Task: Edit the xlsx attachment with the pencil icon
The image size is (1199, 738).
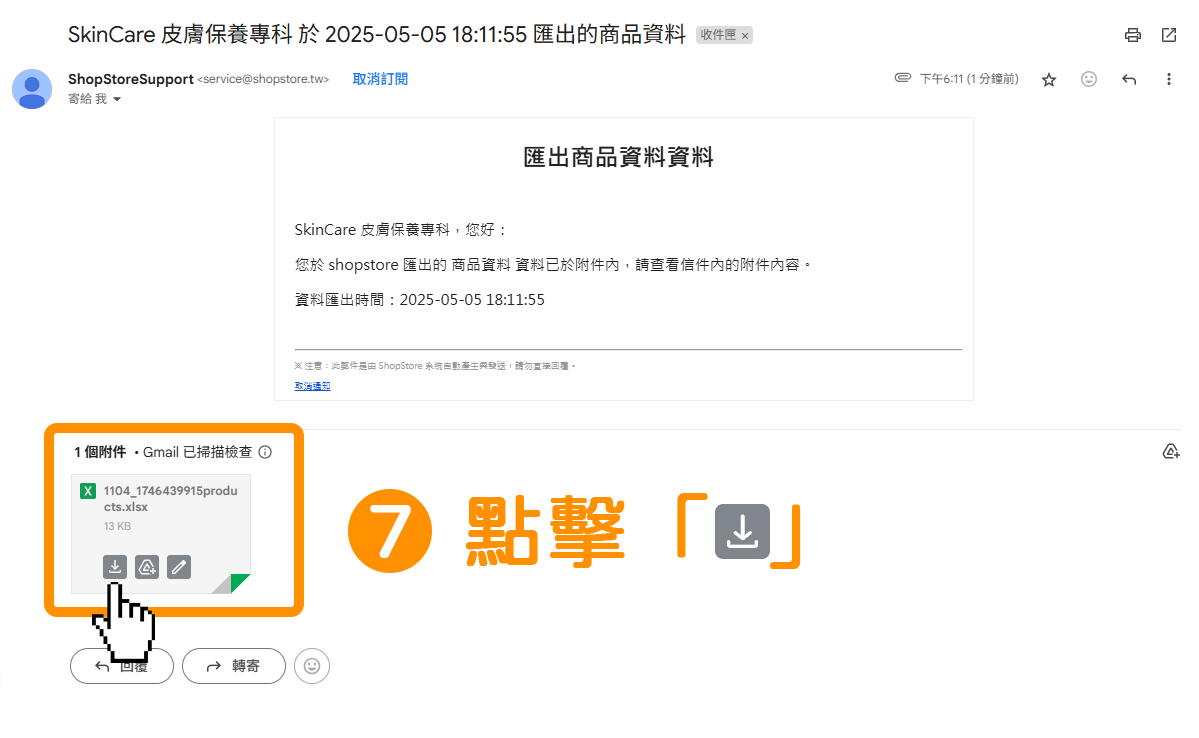Action: [179, 567]
